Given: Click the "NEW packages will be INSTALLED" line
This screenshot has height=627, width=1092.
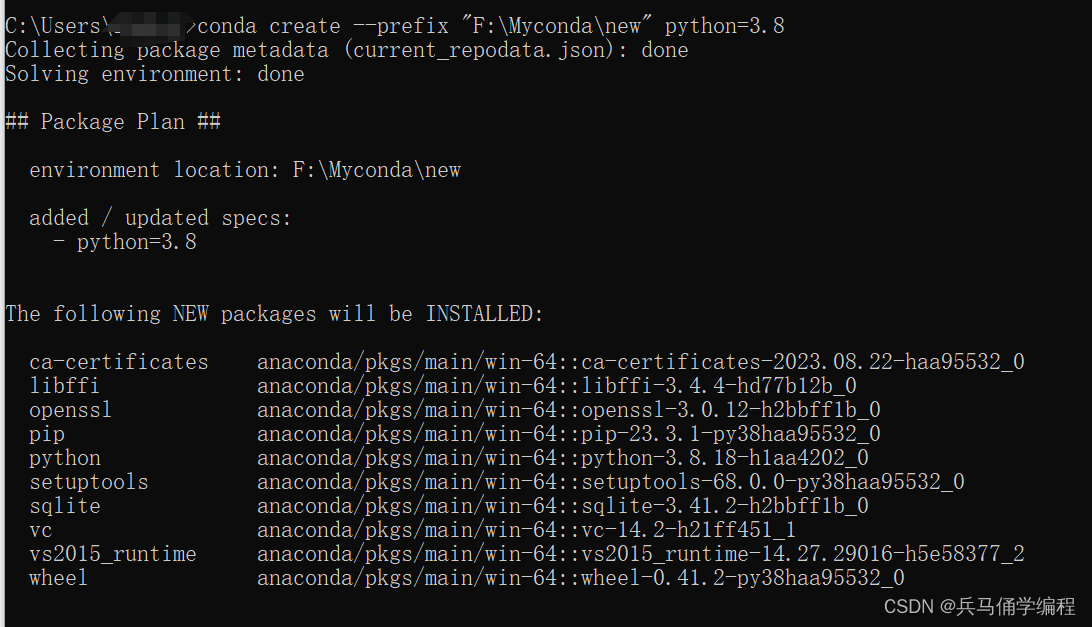Looking at the screenshot, I should (274, 314).
